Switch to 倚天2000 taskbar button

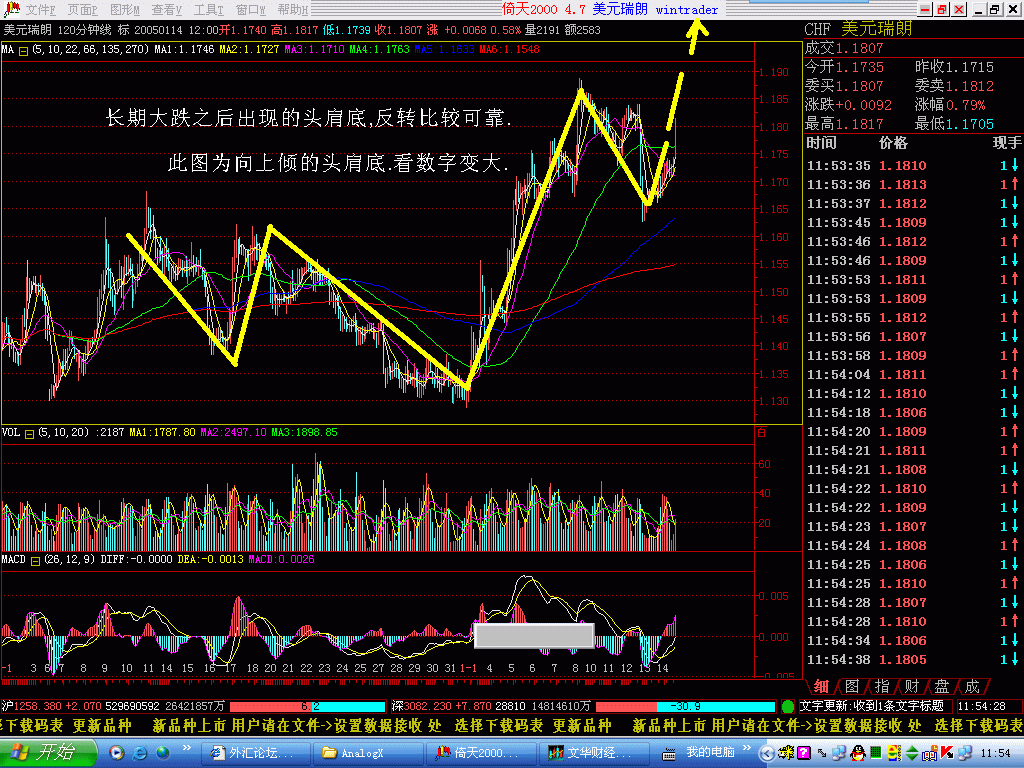point(480,753)
